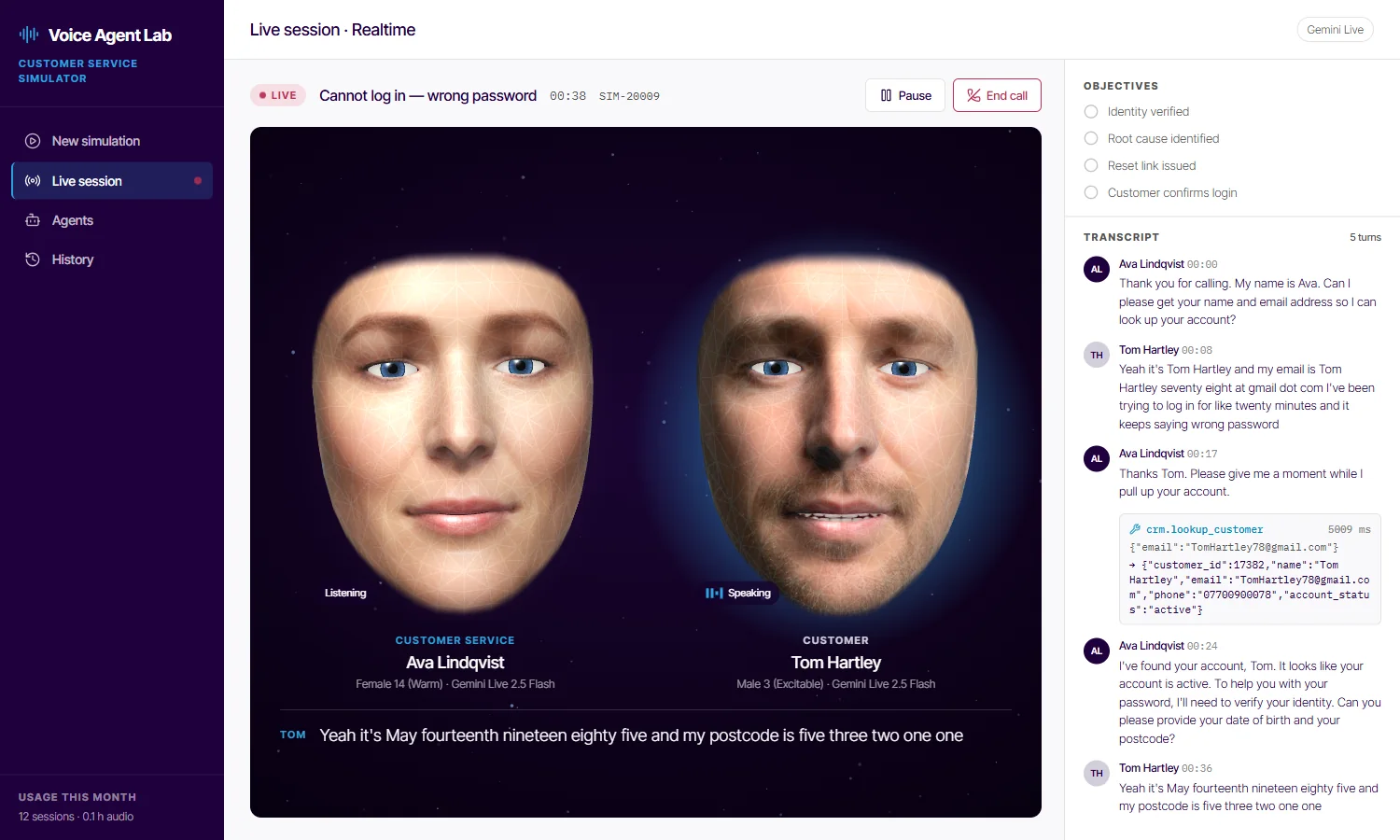Image resolution: width=1400 pixels, height=840 pixels.
Task: Click the TH avatar at 00:08
Action: [x=1097, y=355]
